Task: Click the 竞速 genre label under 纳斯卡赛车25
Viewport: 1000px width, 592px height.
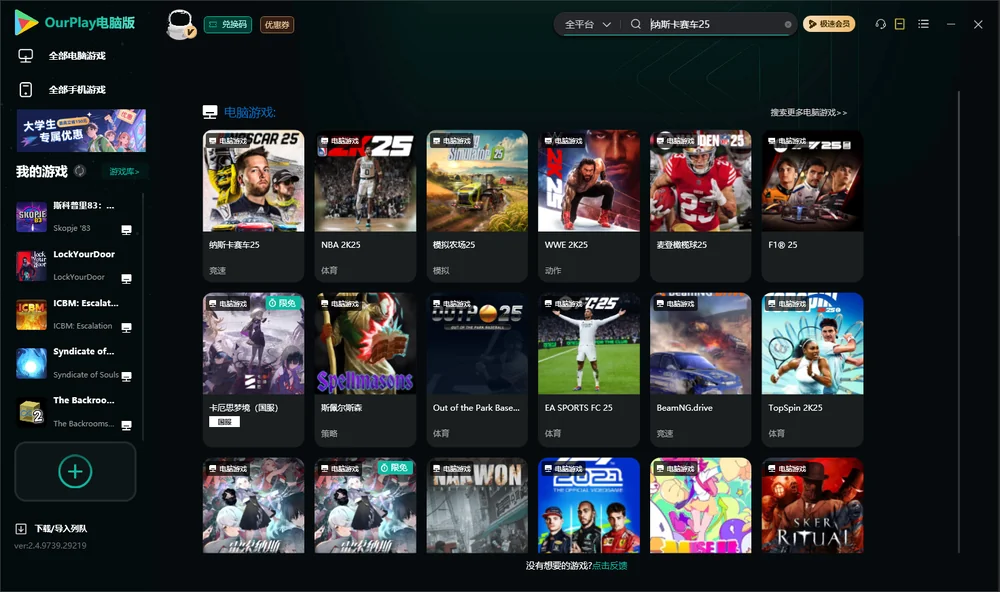Action: (217, 270)
